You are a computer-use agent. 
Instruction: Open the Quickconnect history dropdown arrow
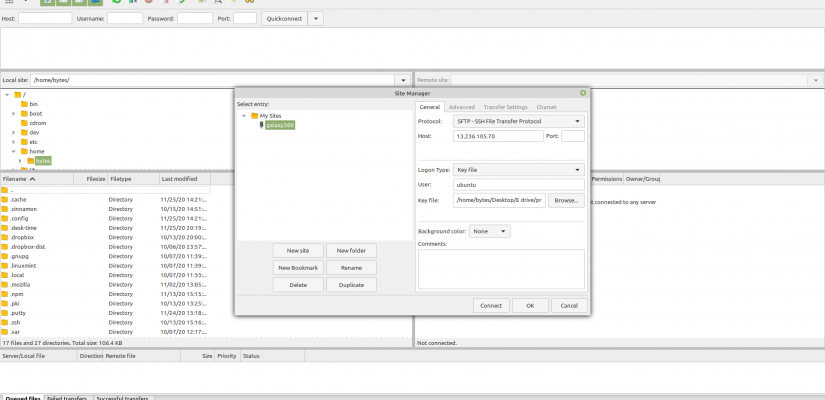click(x=315, y=19)
